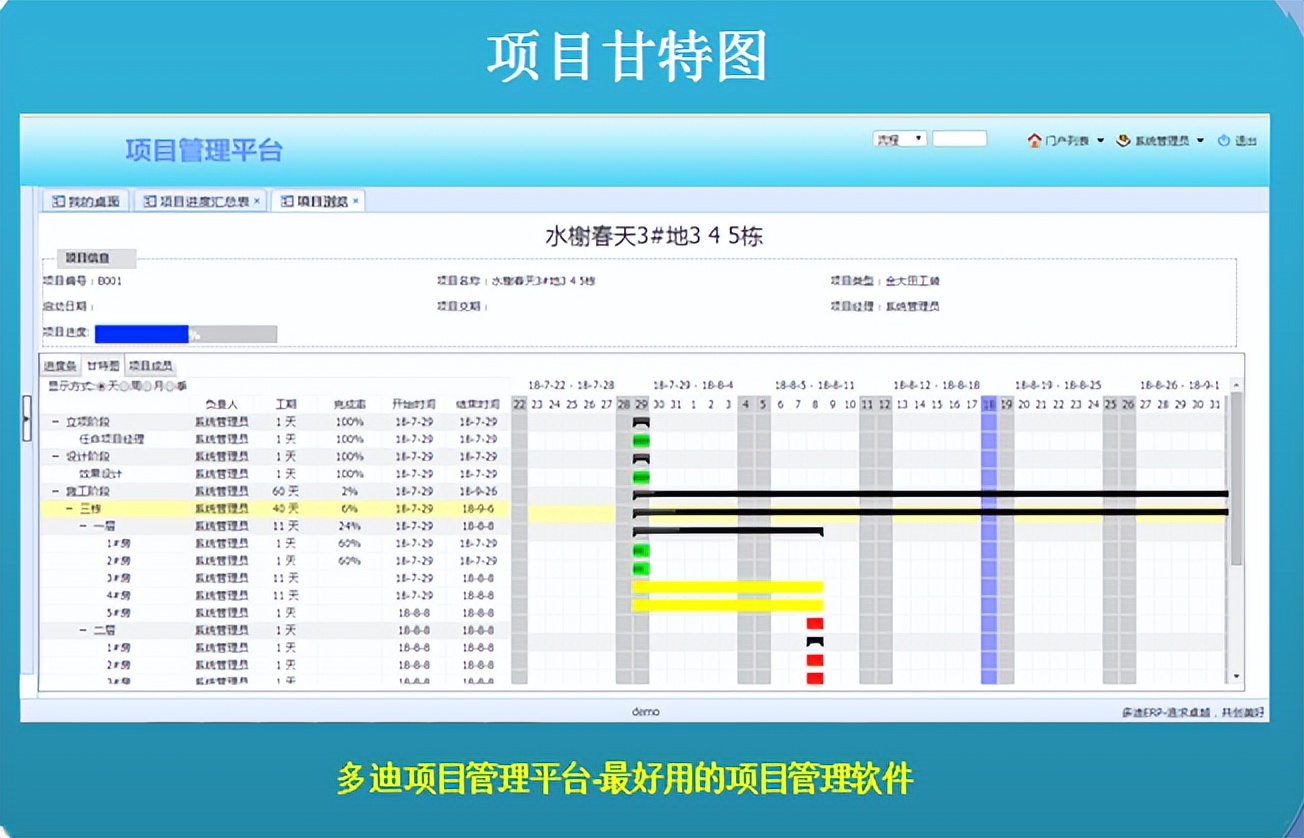Switch to the 项目成员 tab
The image size is (1304, 838).
(x=149, y=366)
